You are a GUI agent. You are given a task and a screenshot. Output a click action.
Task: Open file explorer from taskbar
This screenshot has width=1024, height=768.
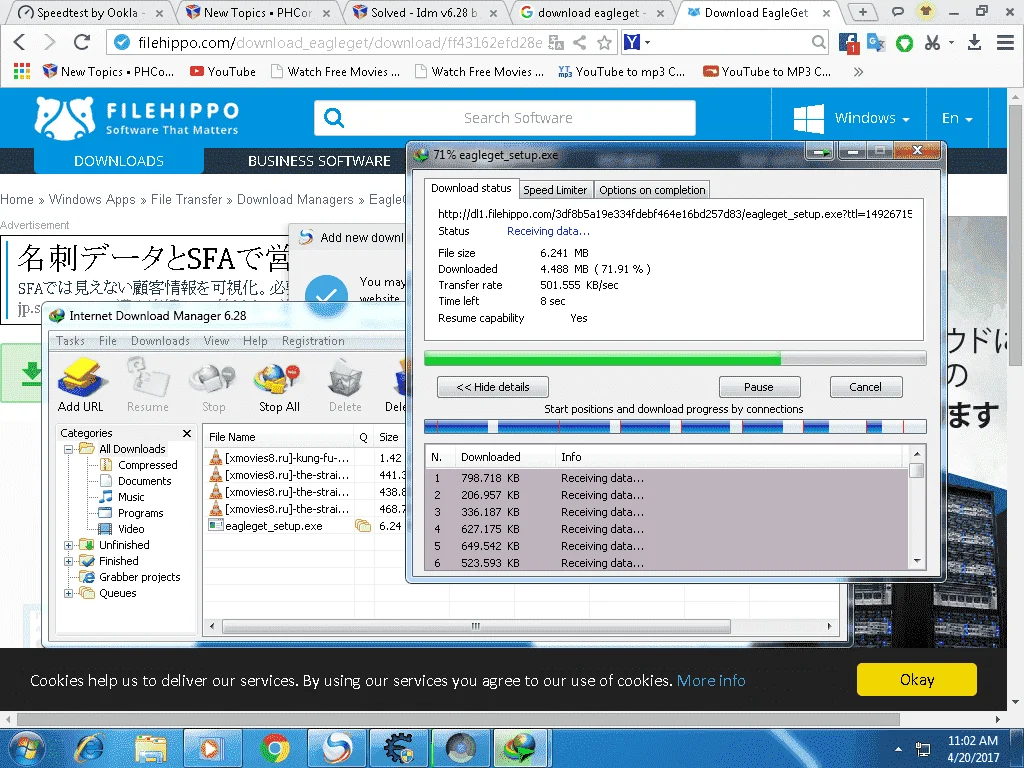150,748
